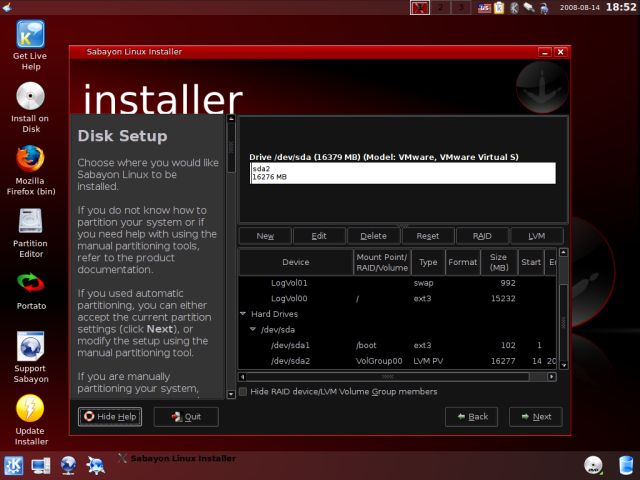
Task: Click the My Computer panel icon
Action: (x=41, y=466)
